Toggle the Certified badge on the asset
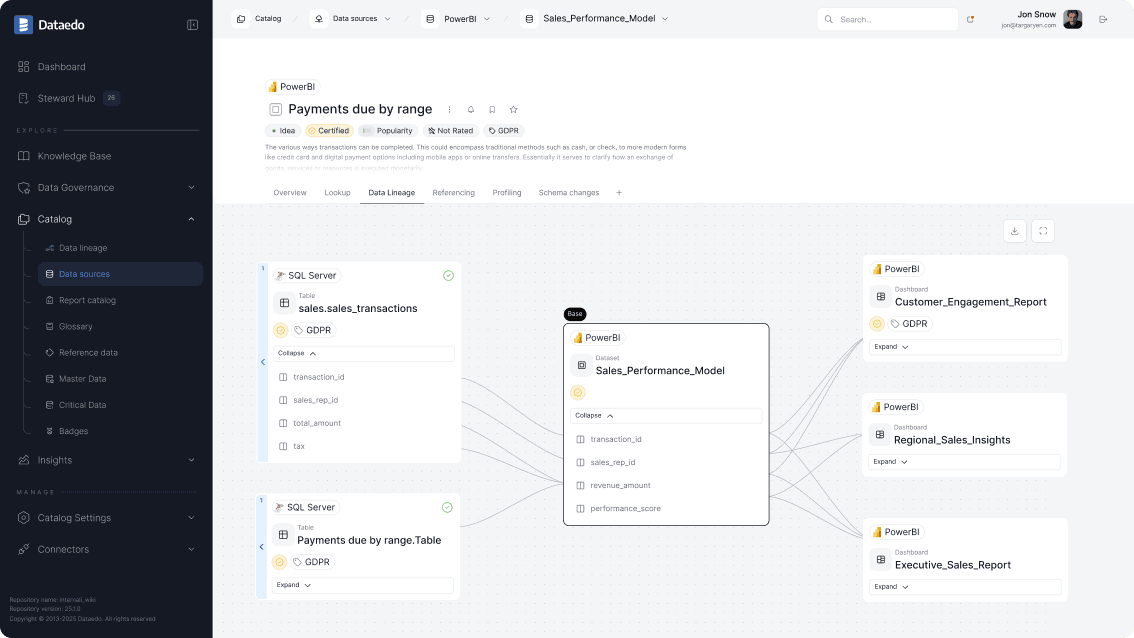1134x638 pixels. (x=329, y=130)
